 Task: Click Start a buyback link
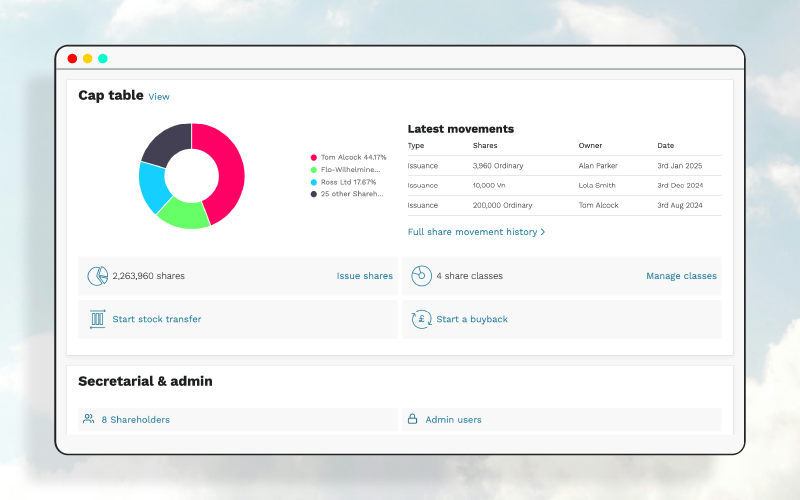pos(472,319)
